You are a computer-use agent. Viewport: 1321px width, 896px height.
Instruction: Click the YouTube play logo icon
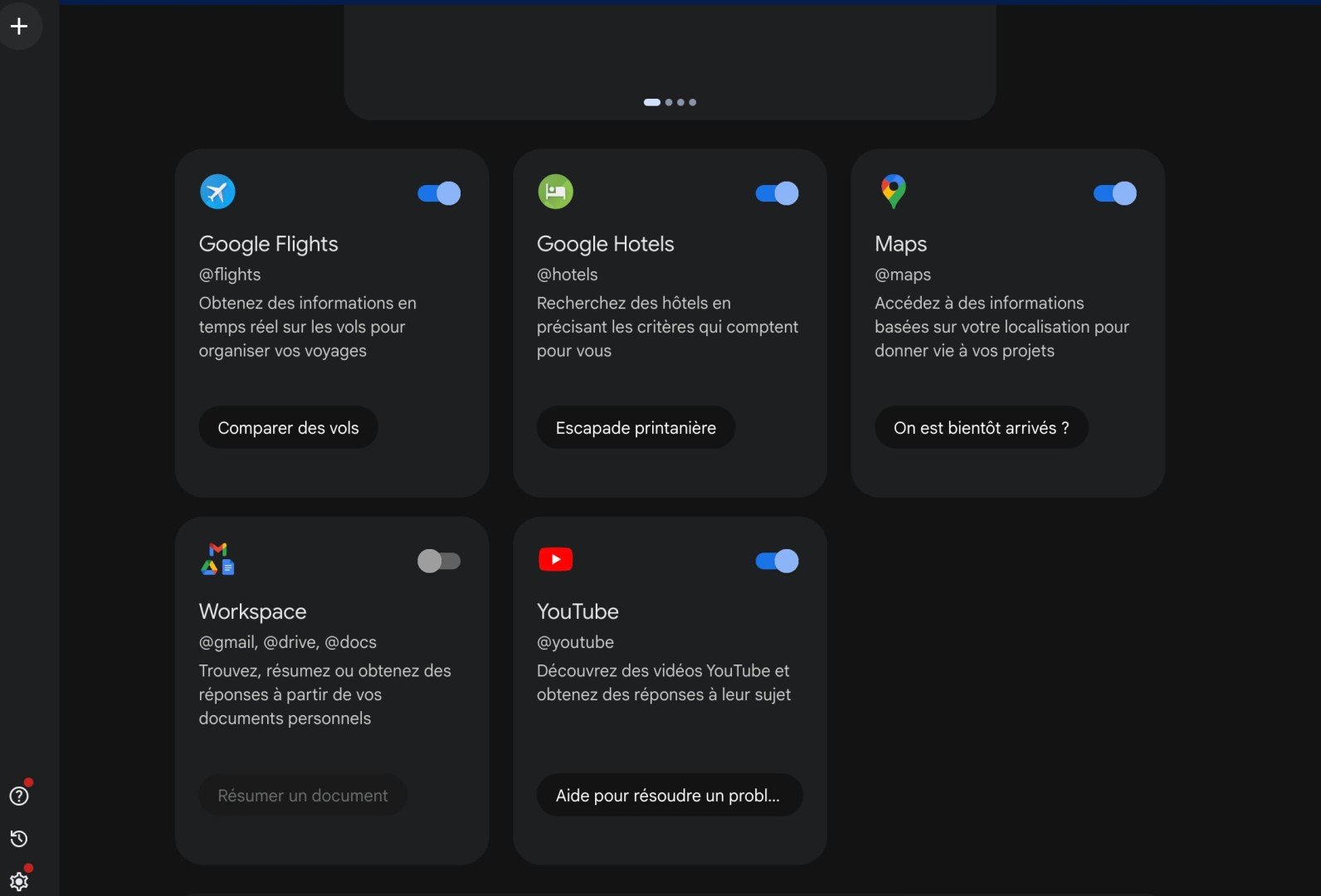pyautogui.click(x=555, y=559)
